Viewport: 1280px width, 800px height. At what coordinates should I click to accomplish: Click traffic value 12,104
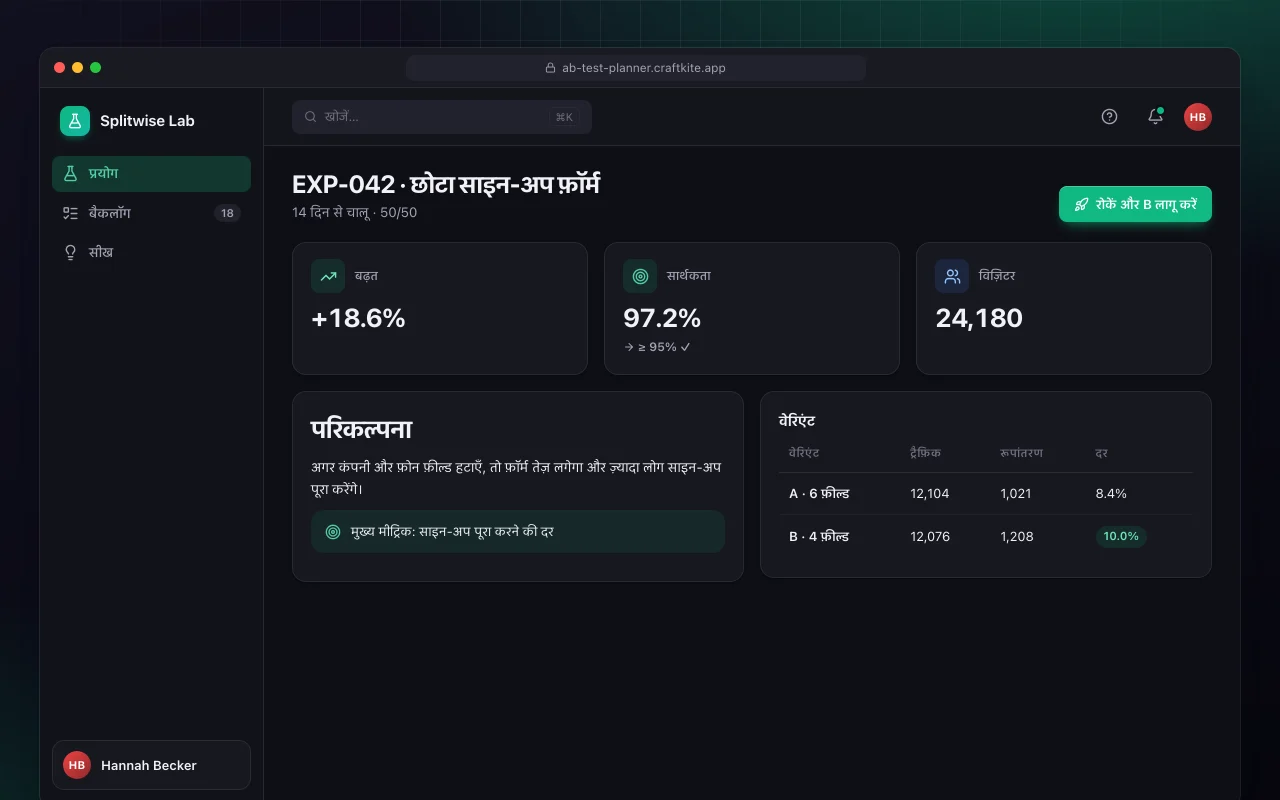coord(930,494)
